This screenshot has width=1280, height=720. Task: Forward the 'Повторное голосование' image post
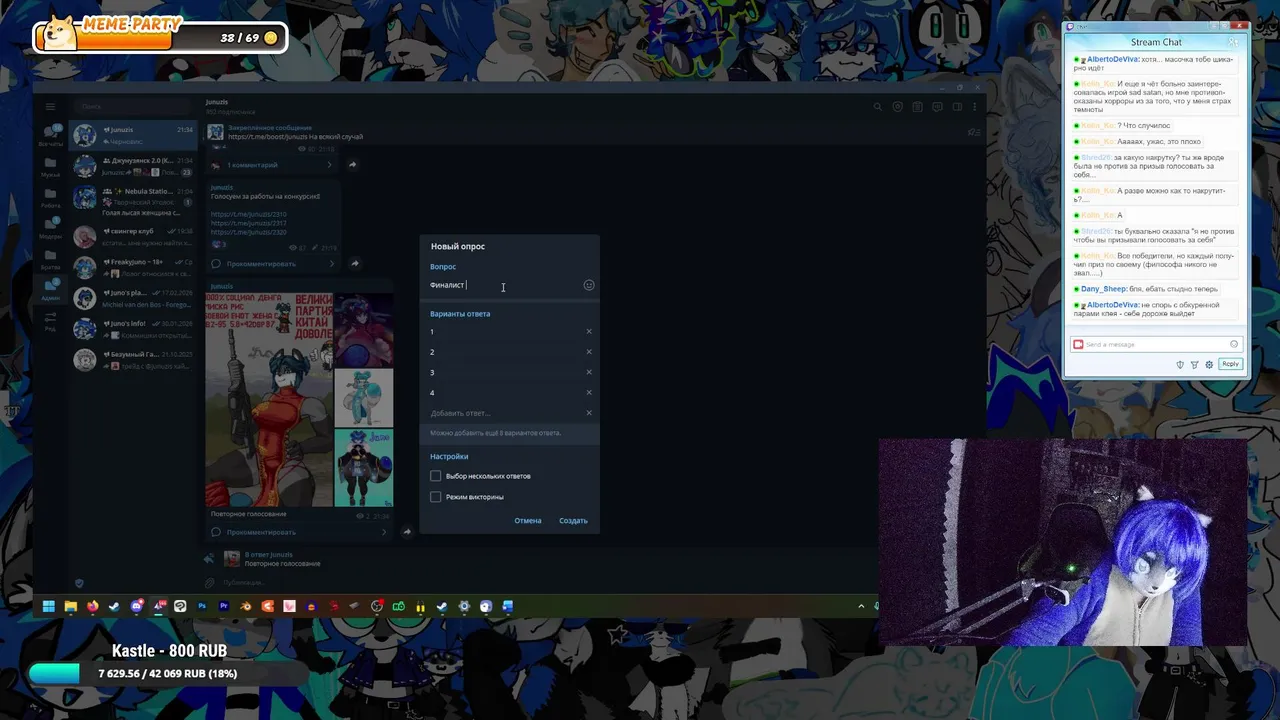(407, 532)
